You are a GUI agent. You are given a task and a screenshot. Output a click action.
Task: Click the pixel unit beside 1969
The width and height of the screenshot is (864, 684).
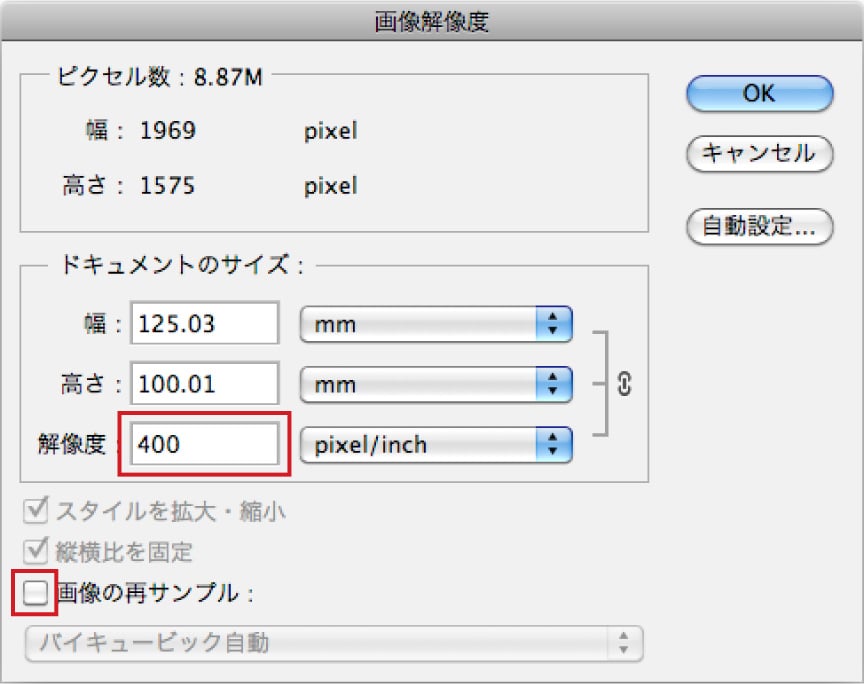[x=330, y=131]
